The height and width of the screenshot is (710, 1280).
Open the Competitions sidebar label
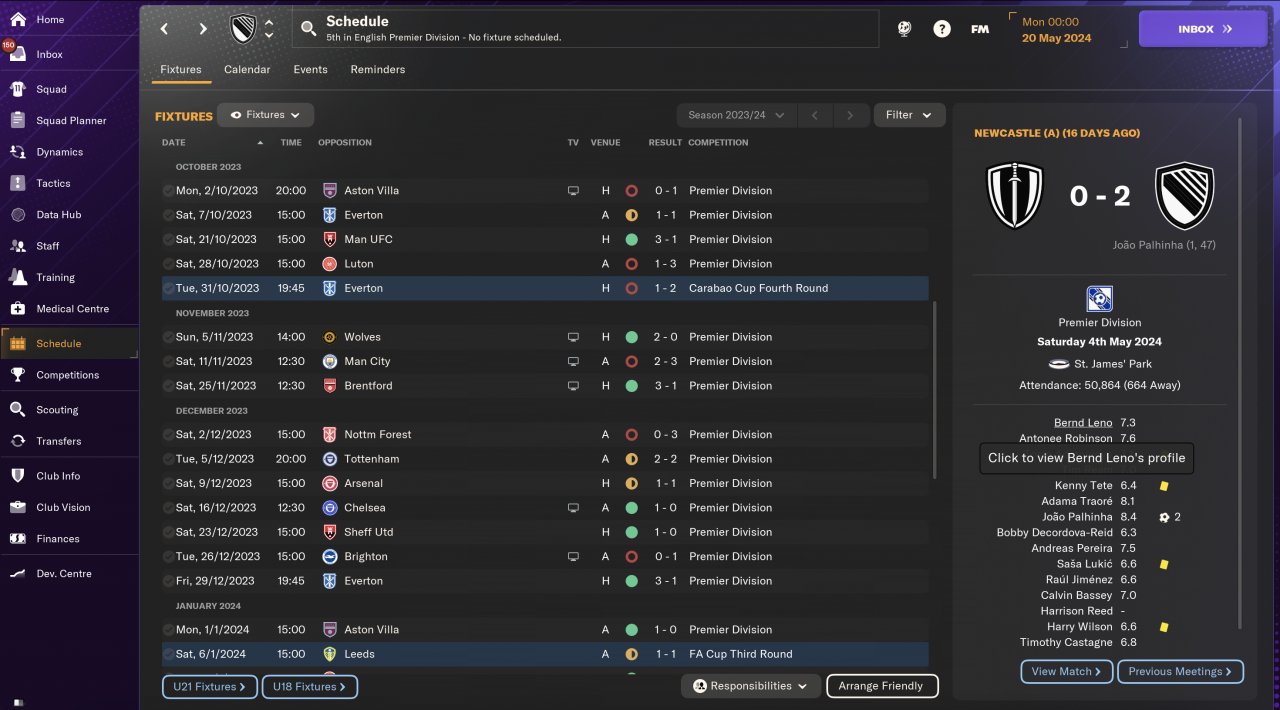click(x=68, y=375)
